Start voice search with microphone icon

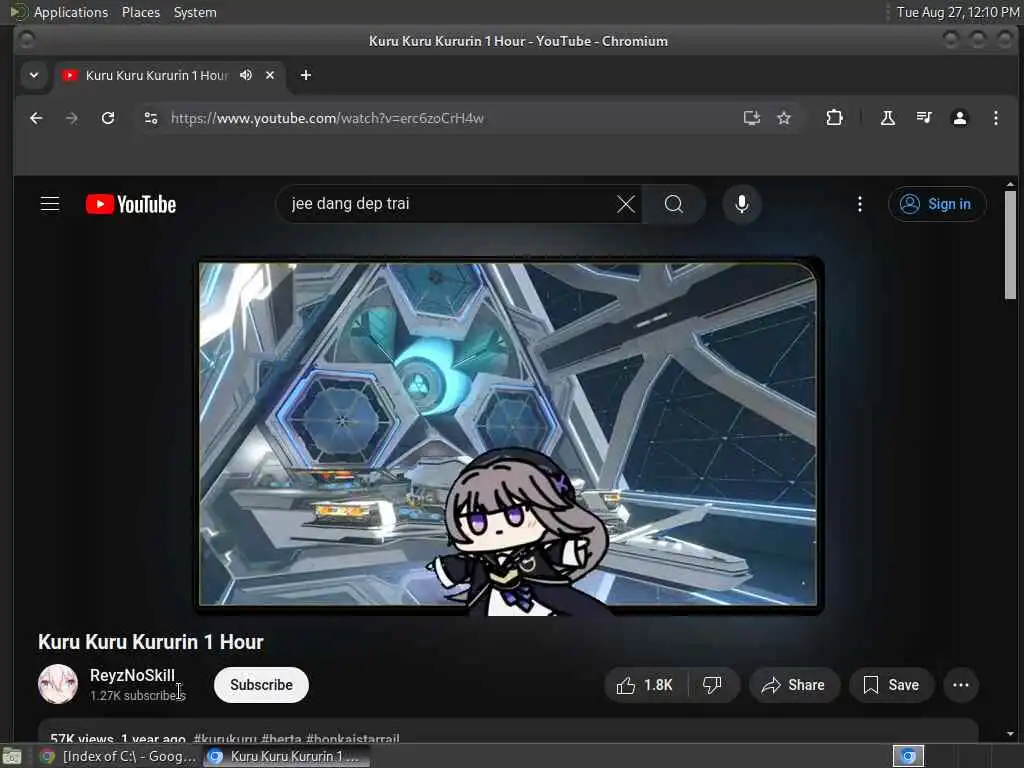tap(741, 204)
